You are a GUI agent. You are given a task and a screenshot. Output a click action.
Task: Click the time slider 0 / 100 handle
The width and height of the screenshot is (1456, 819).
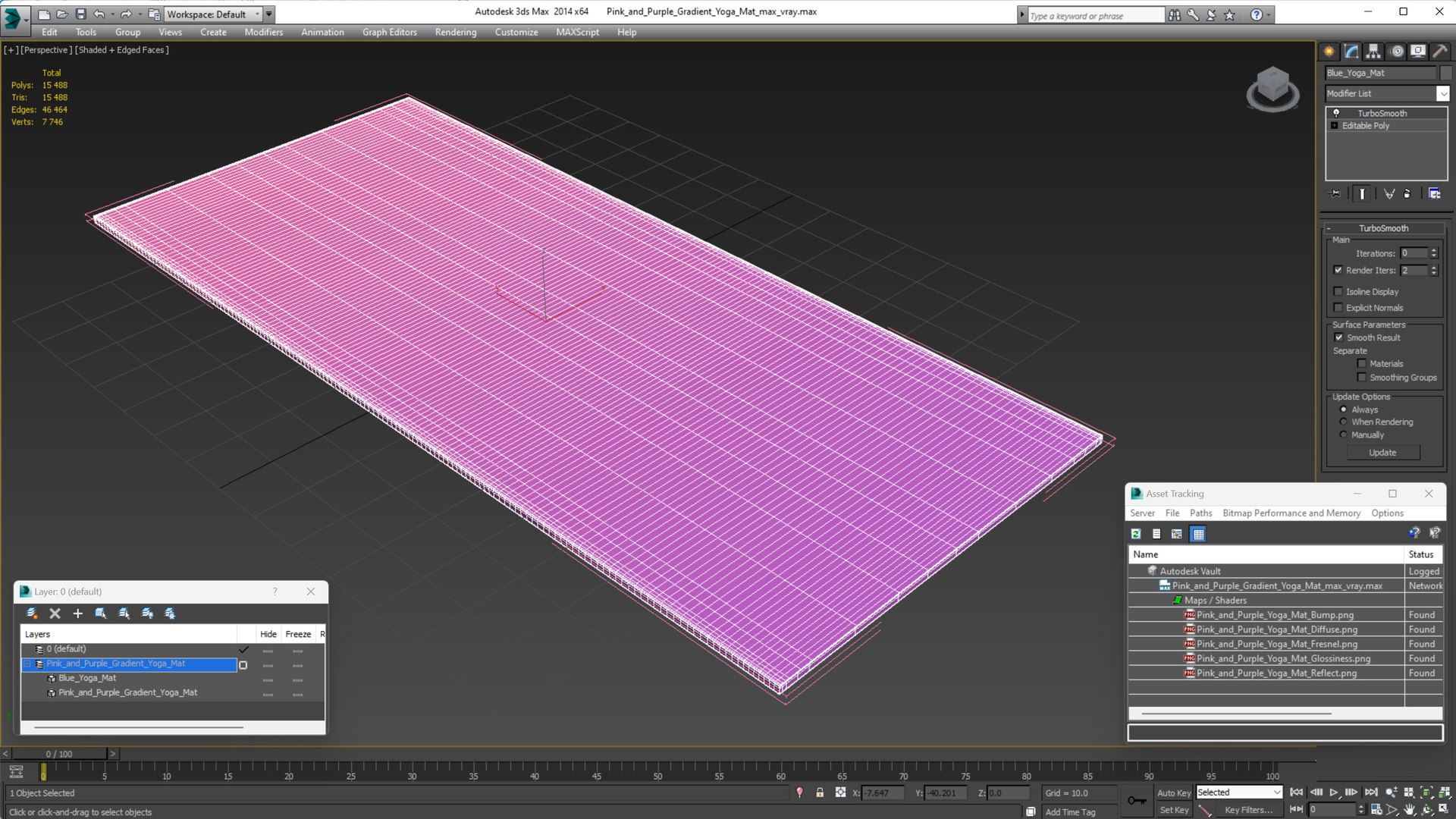[59, 754]
